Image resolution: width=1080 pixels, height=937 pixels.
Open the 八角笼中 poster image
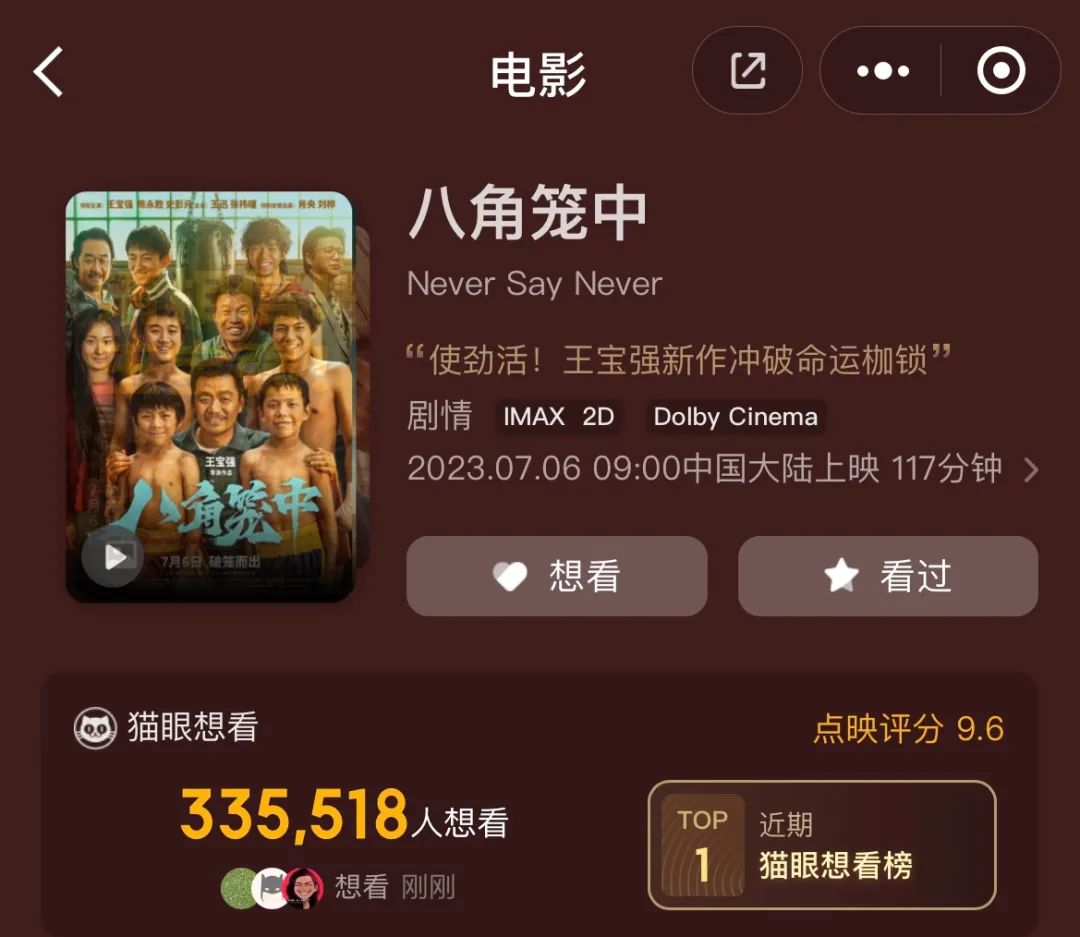coord(210,396)
